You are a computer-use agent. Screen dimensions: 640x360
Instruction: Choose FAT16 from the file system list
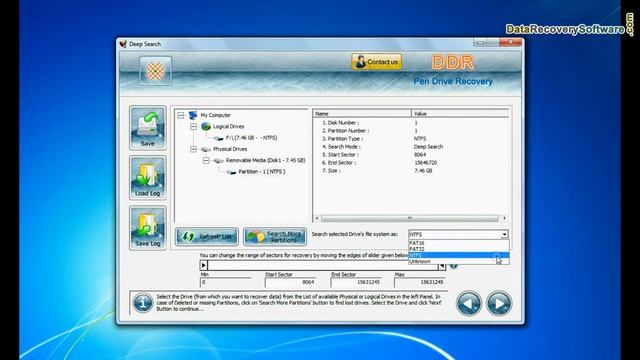[459, 243]
